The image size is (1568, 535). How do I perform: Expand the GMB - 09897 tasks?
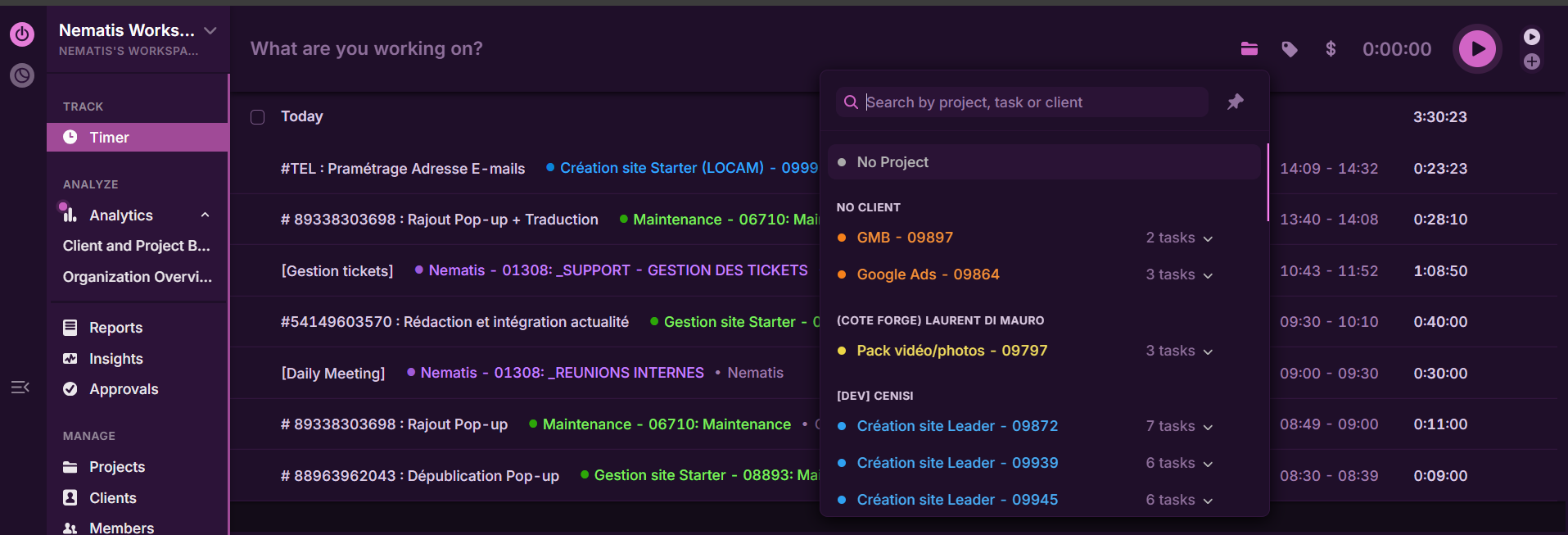point(1179,238)
